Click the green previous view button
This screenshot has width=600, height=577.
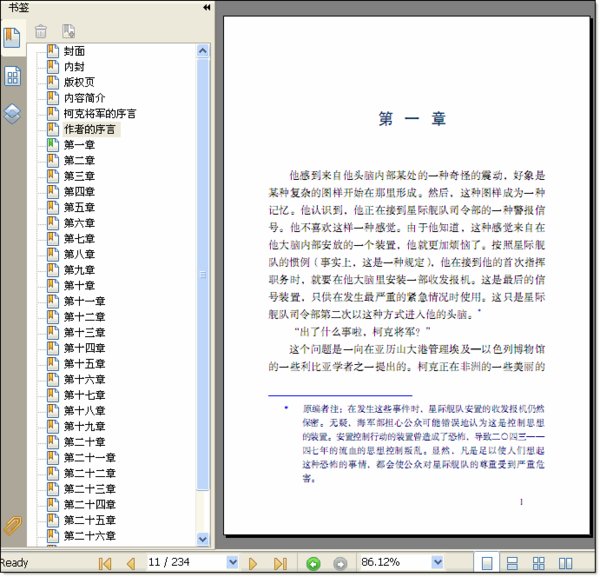coord(313,563)
